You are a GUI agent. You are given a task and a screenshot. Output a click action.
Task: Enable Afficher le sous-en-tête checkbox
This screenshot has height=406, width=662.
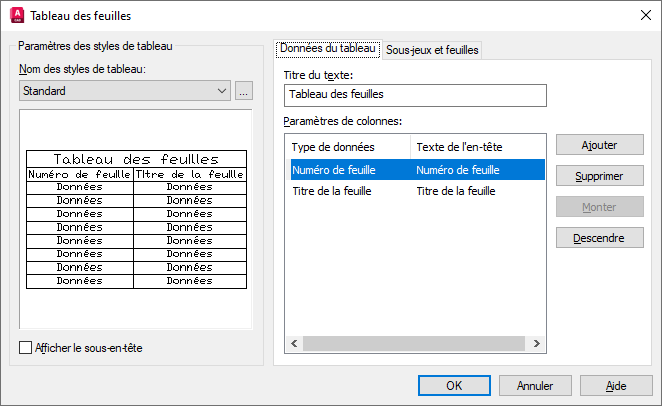pyautogui.click(x=26, y=347)
